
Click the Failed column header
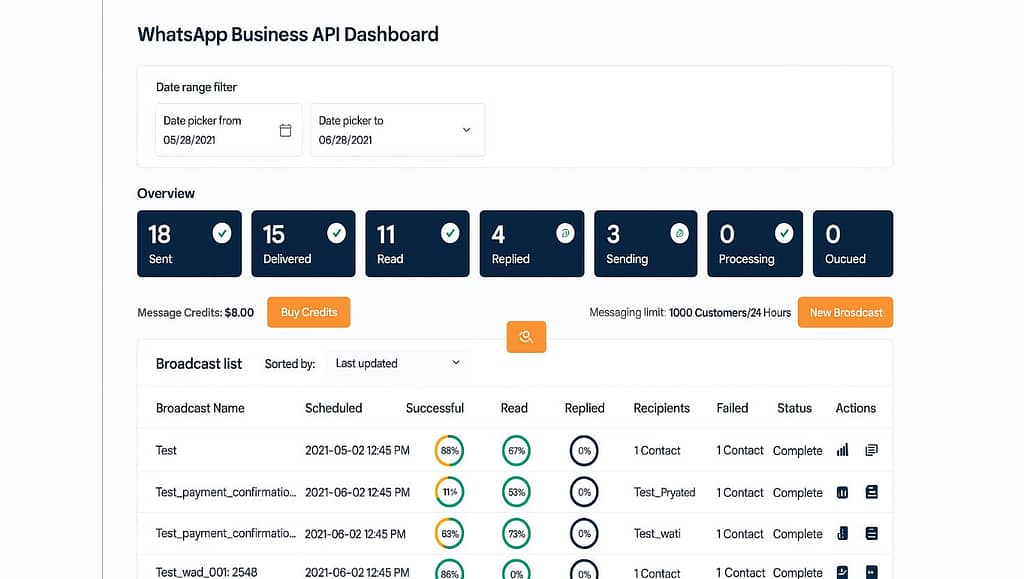732,408
